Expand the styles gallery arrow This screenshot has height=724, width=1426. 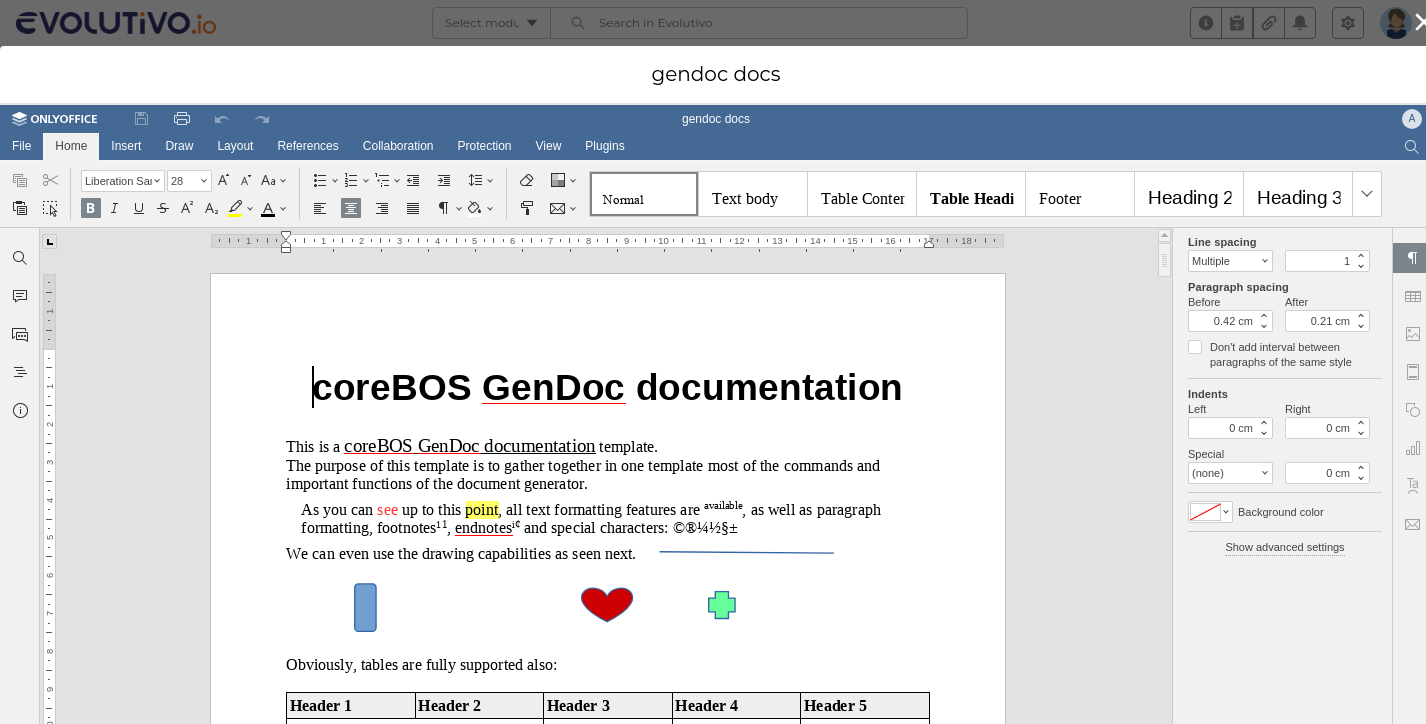pos(1367,194)
